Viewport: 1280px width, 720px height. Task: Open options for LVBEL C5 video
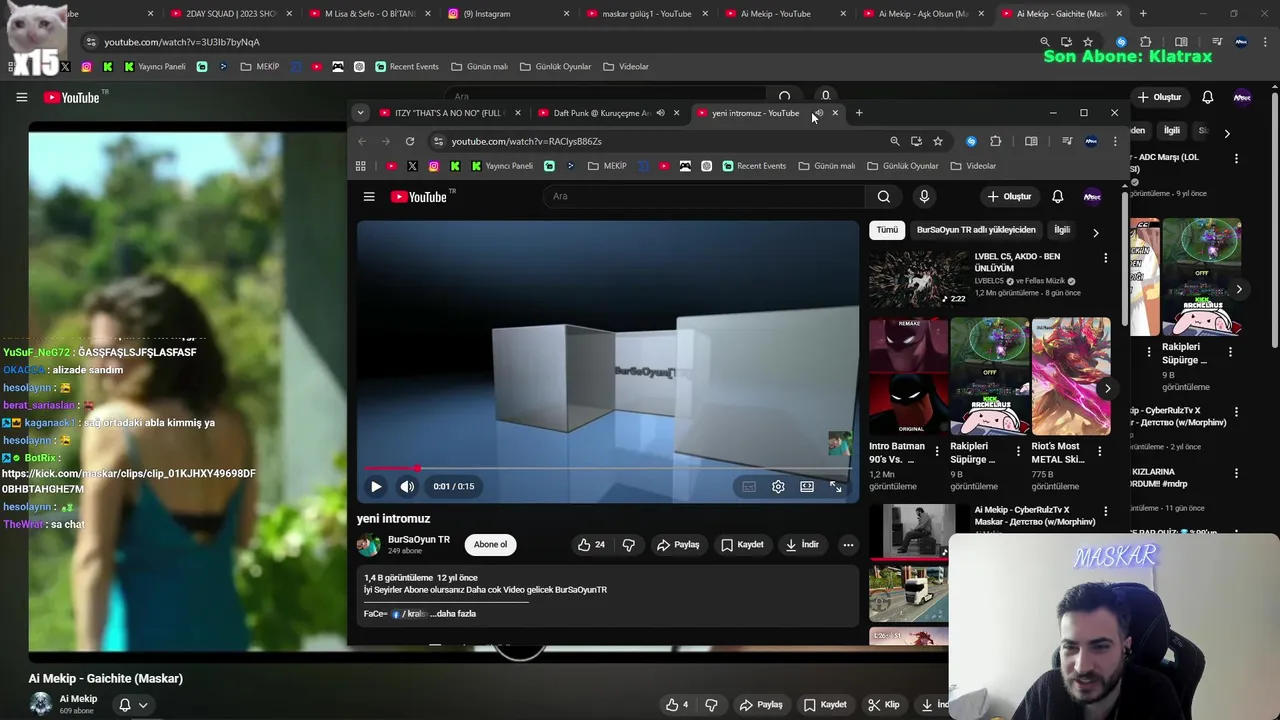coord(1105,258)
